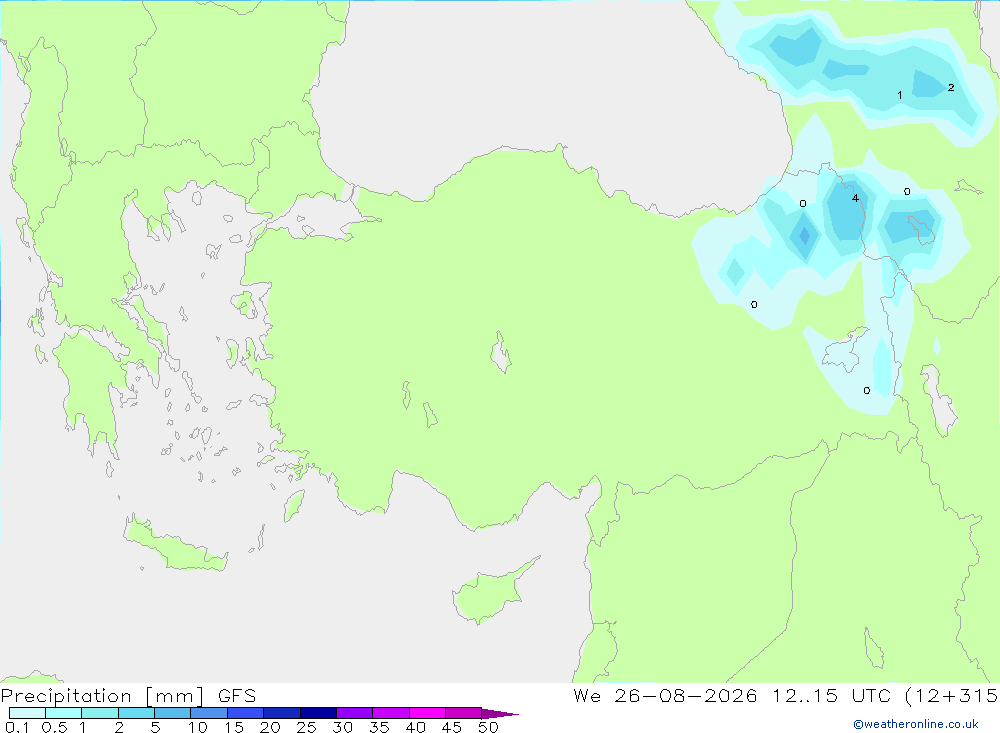Click the "0.5" legend scale label
The image size is (1000, 733).
click(54, 727)
